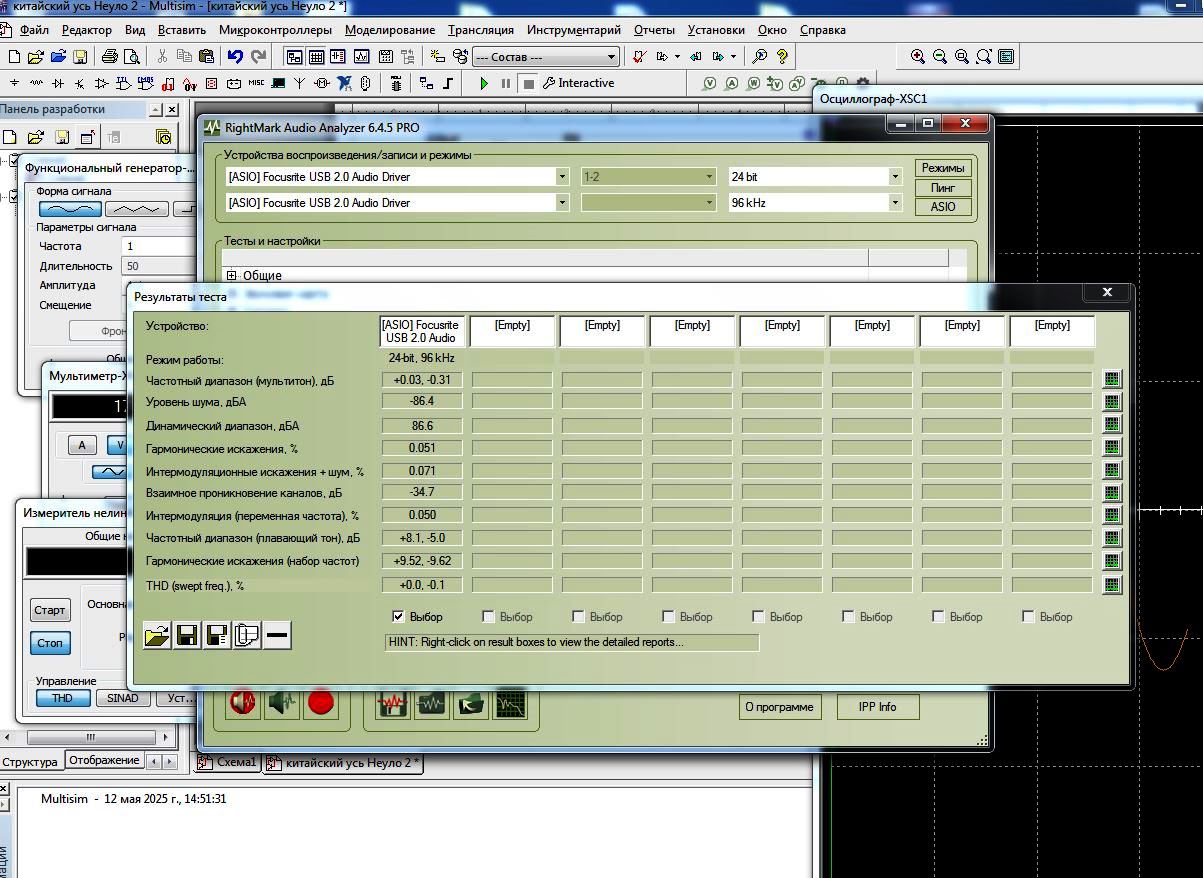Switch to Схема1 document tab

(x=229, y=762)
